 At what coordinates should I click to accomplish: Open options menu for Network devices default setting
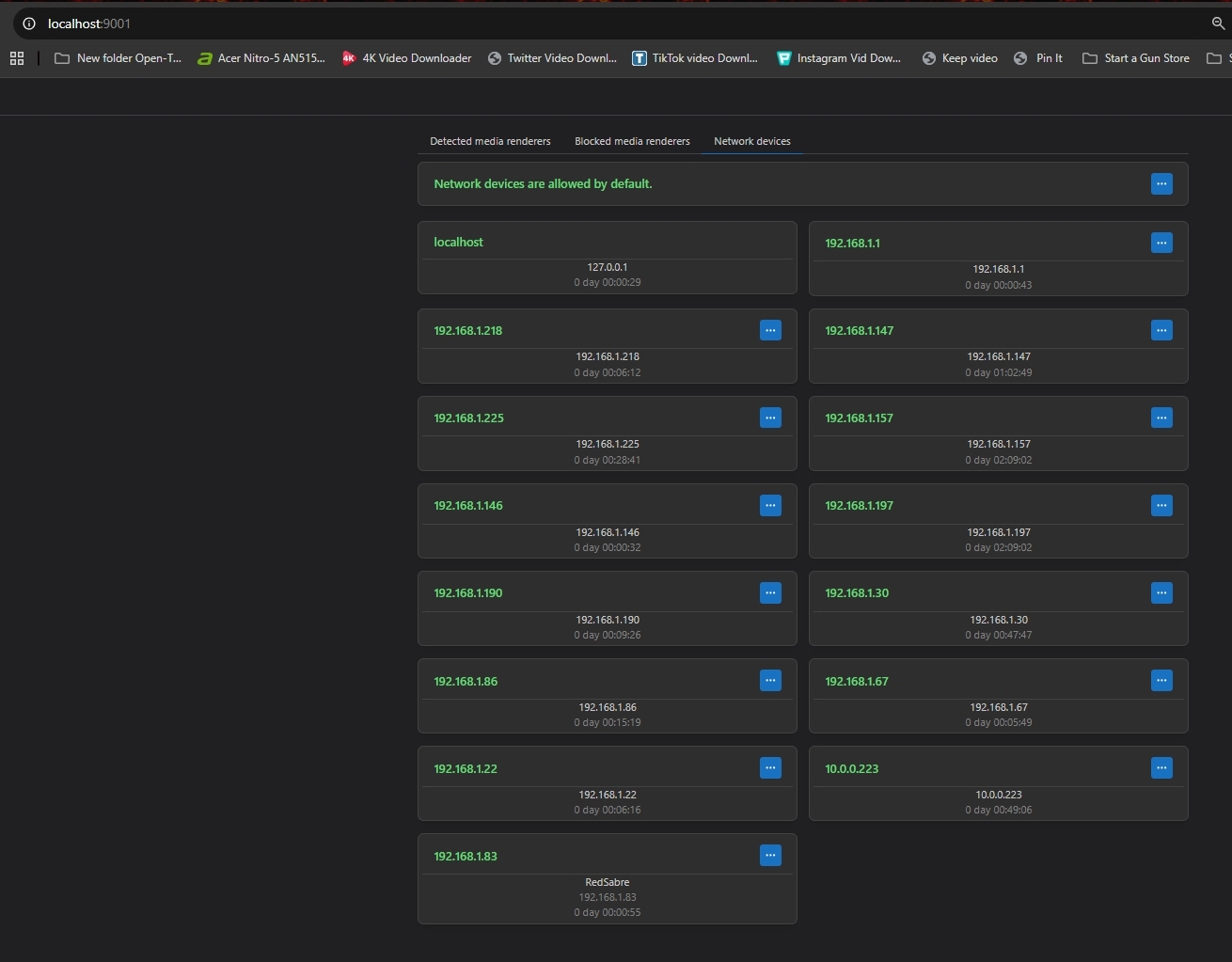point(1161,183)
